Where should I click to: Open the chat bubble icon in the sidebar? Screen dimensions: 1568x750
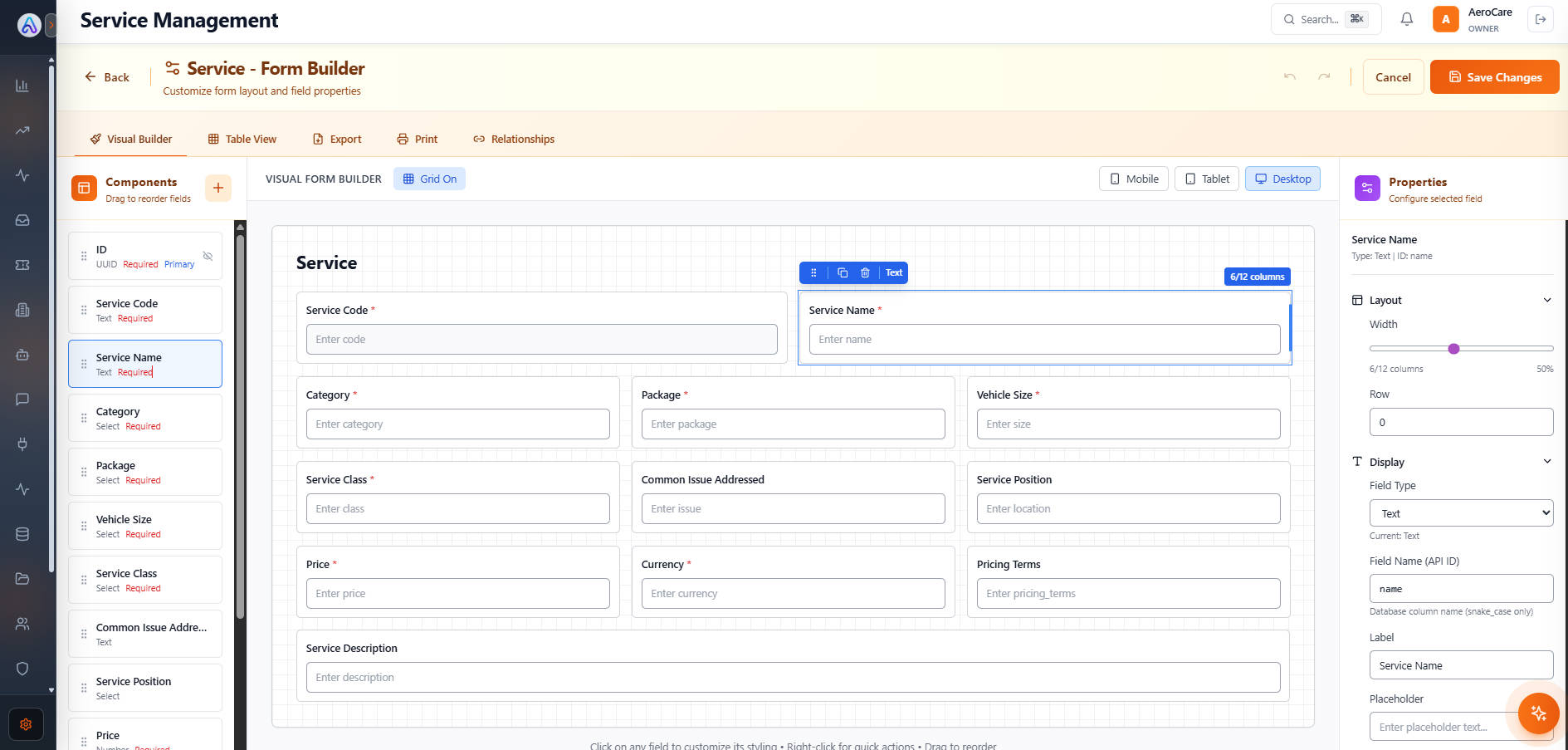coord(22,400)
